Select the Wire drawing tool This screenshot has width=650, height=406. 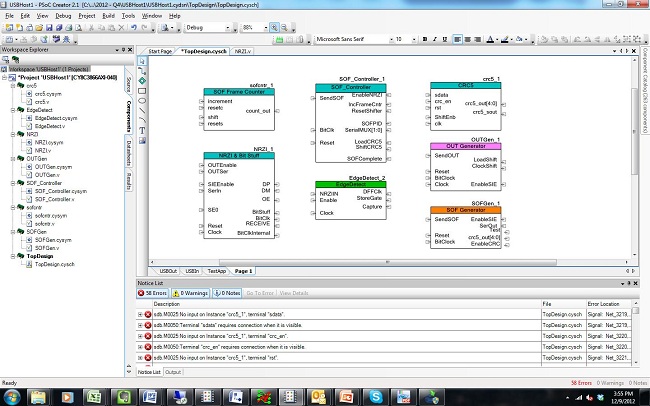tap(142, 71)
